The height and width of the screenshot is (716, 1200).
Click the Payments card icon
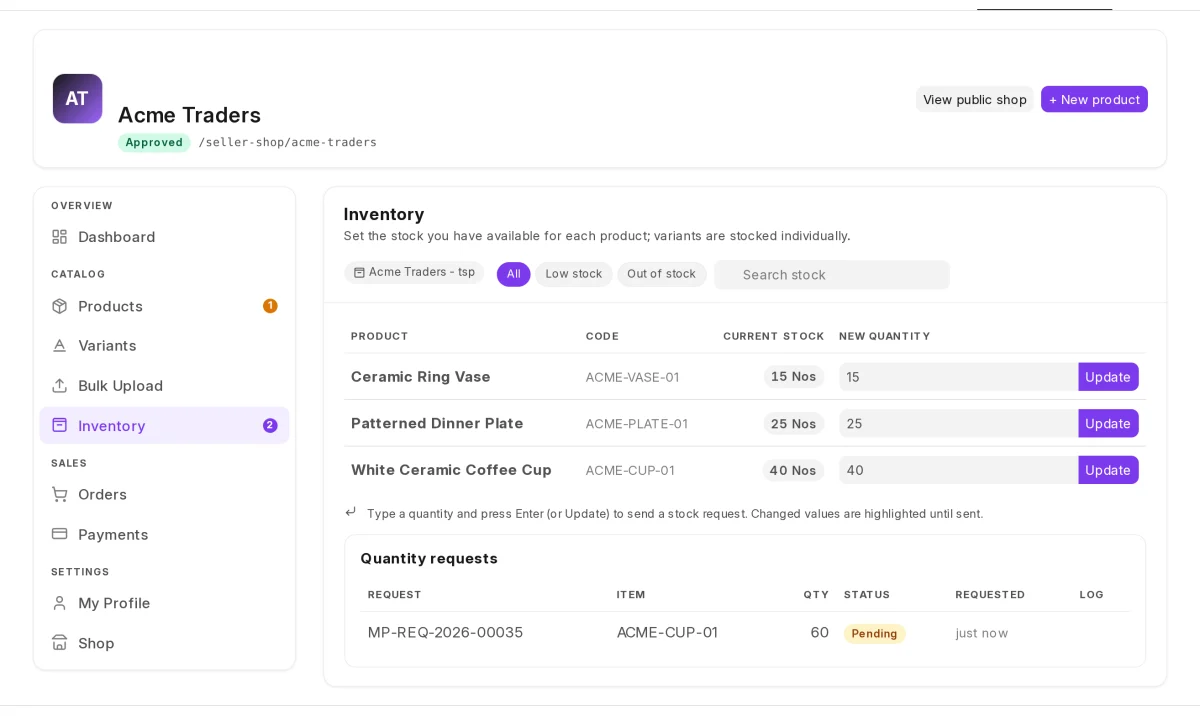[60, 534]
